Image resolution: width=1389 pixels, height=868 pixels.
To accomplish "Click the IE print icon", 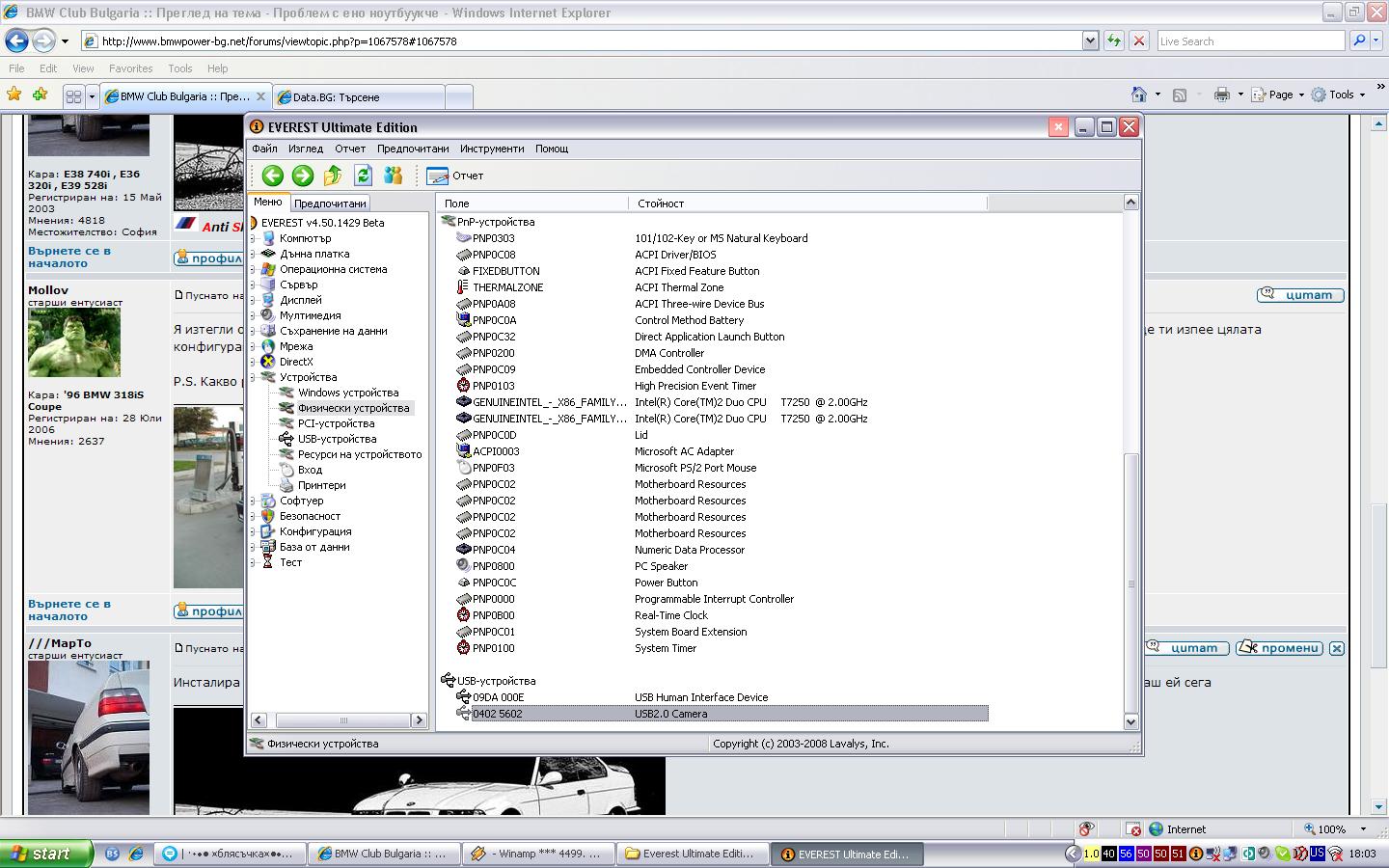I will 1222,95.
